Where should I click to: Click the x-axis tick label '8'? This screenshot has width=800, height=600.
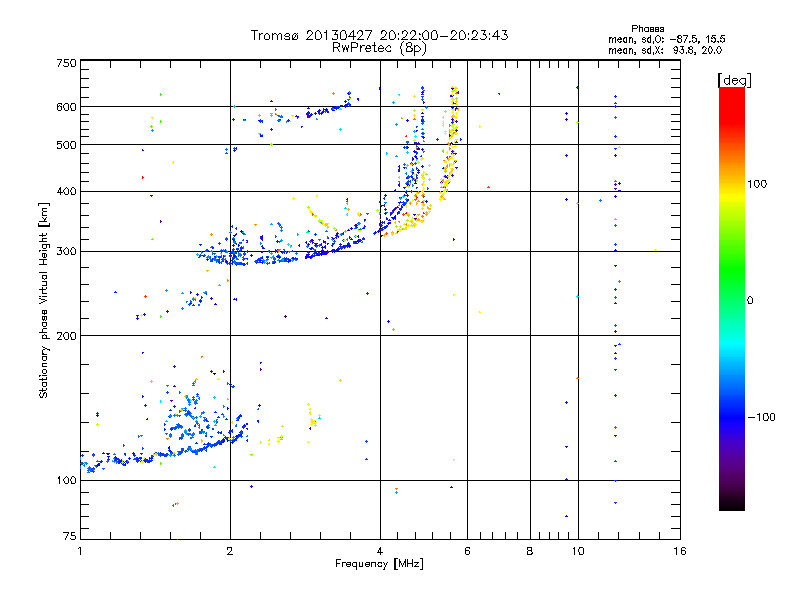530,551
